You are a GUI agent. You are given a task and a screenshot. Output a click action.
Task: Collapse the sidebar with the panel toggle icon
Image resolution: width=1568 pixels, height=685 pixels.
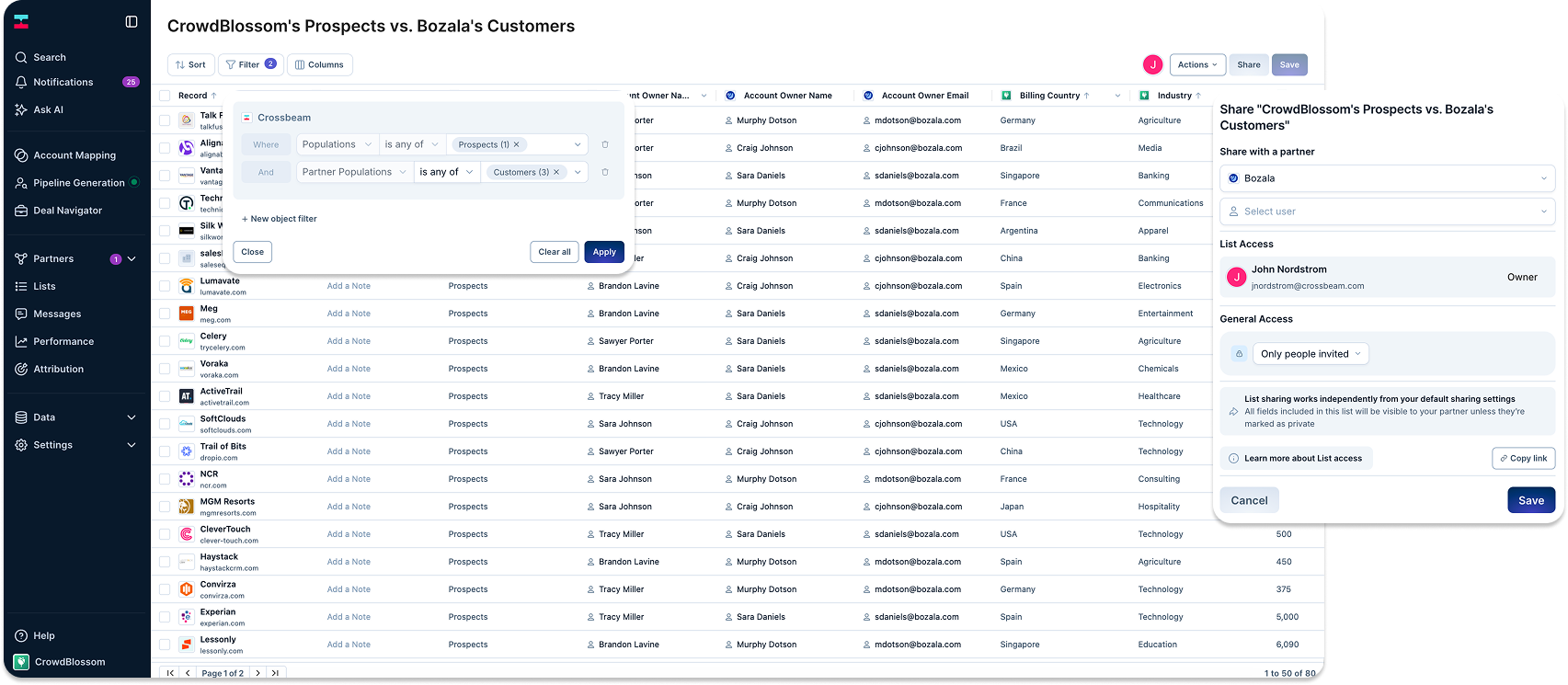tap(132, 21)
